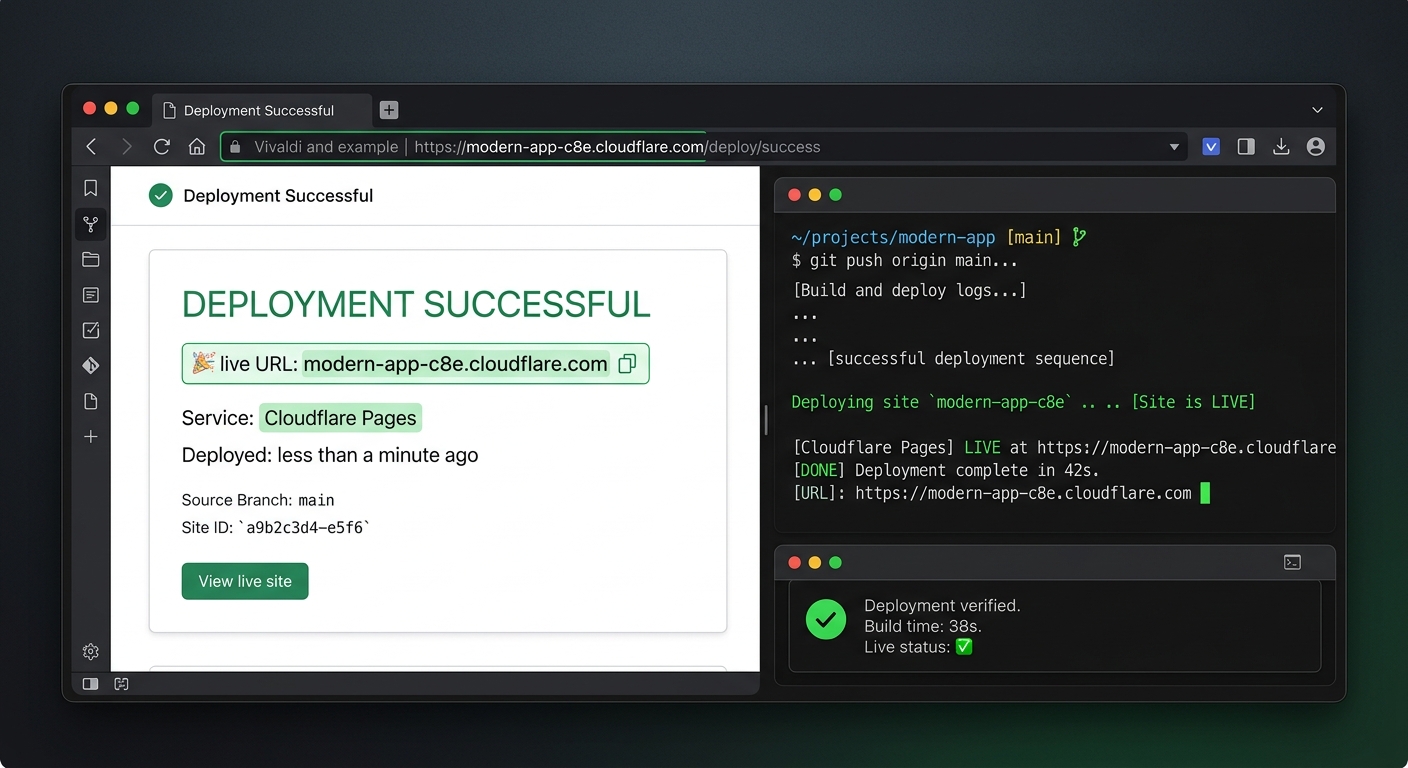This screenshot has height=768, width=1408.
Task: Click the View live site button
Action: [245, 581]
